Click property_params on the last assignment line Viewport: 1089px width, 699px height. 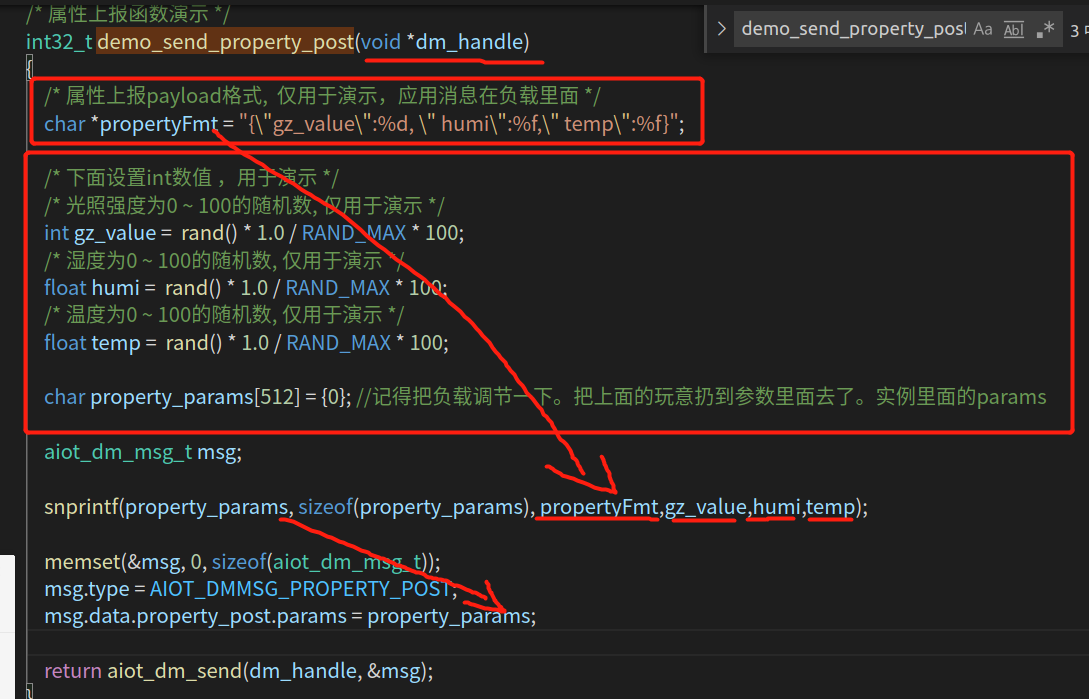pos(449,617)
